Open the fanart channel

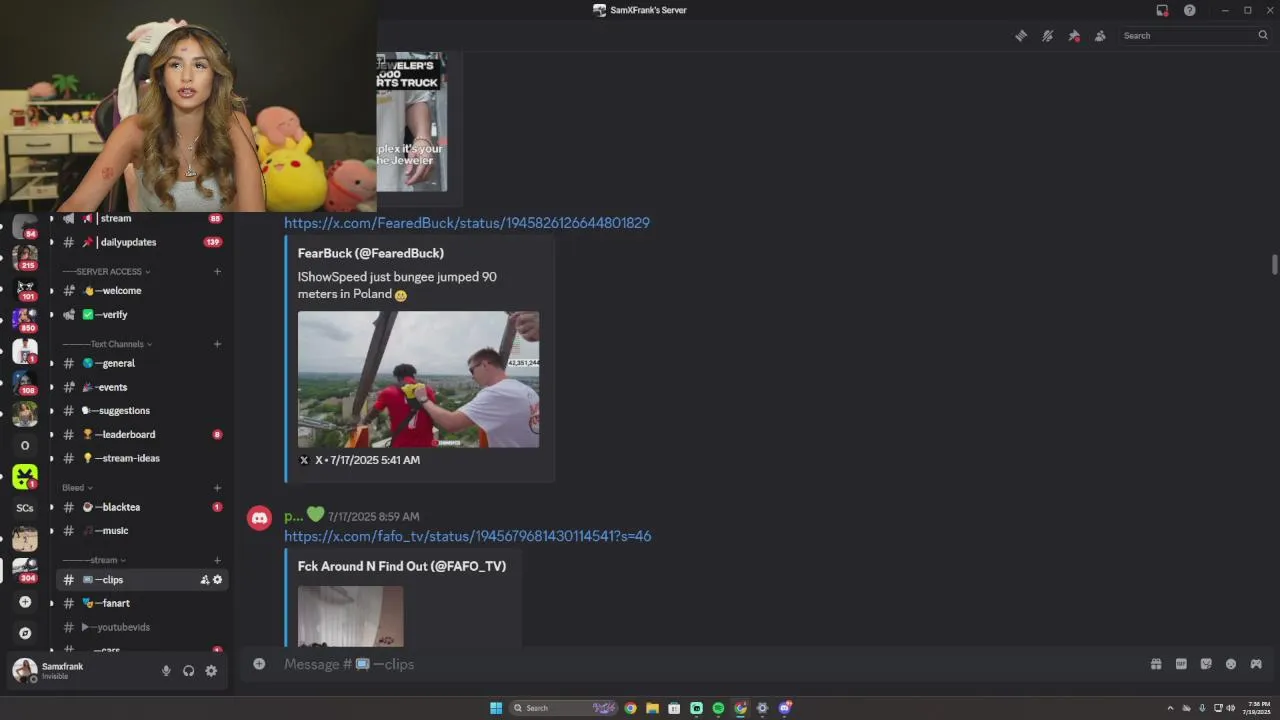pyautogui.click(x=142, y=604)
